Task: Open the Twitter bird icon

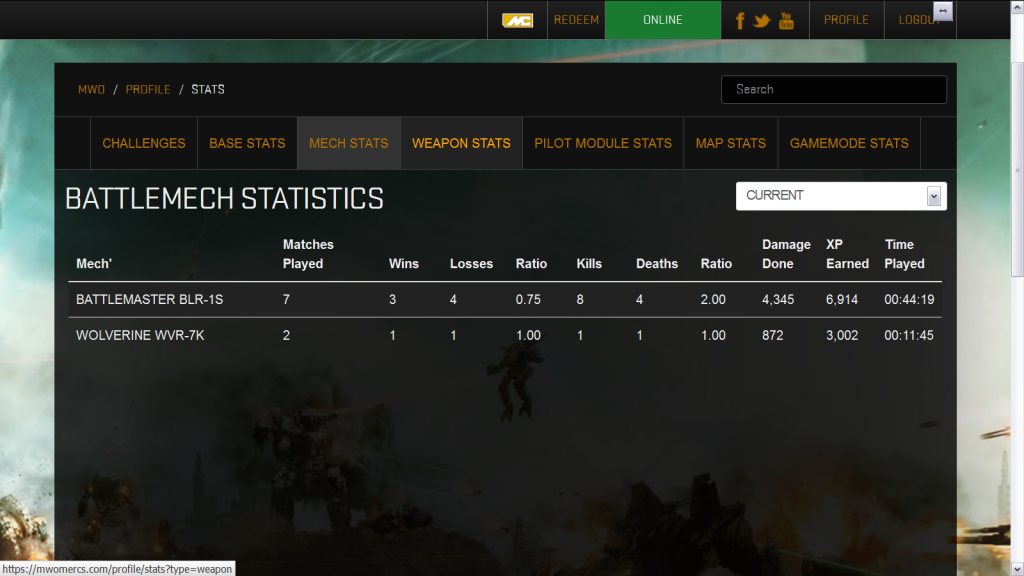Action: click(x=761, y=21)
